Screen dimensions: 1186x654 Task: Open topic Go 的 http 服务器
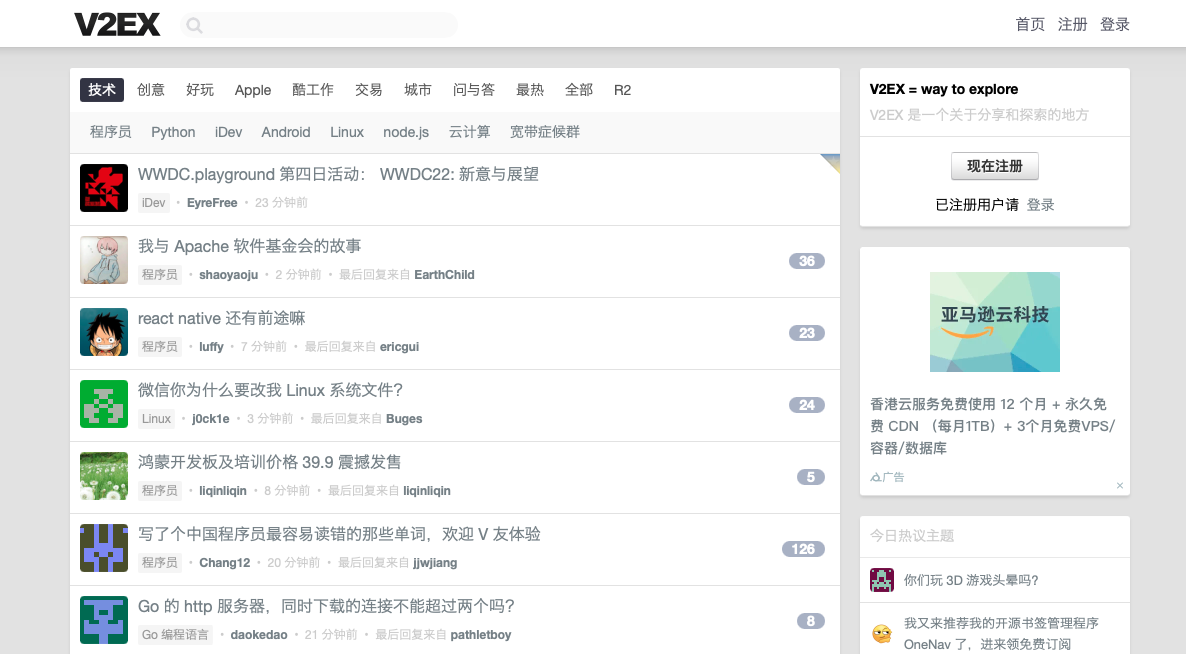(326, 606)
